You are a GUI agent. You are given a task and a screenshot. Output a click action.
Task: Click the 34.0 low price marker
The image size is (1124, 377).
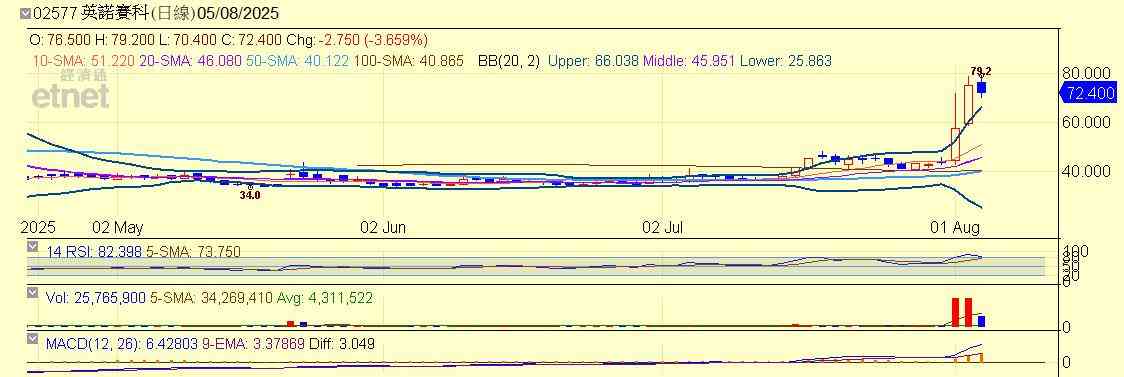click(x=249, y=194)
